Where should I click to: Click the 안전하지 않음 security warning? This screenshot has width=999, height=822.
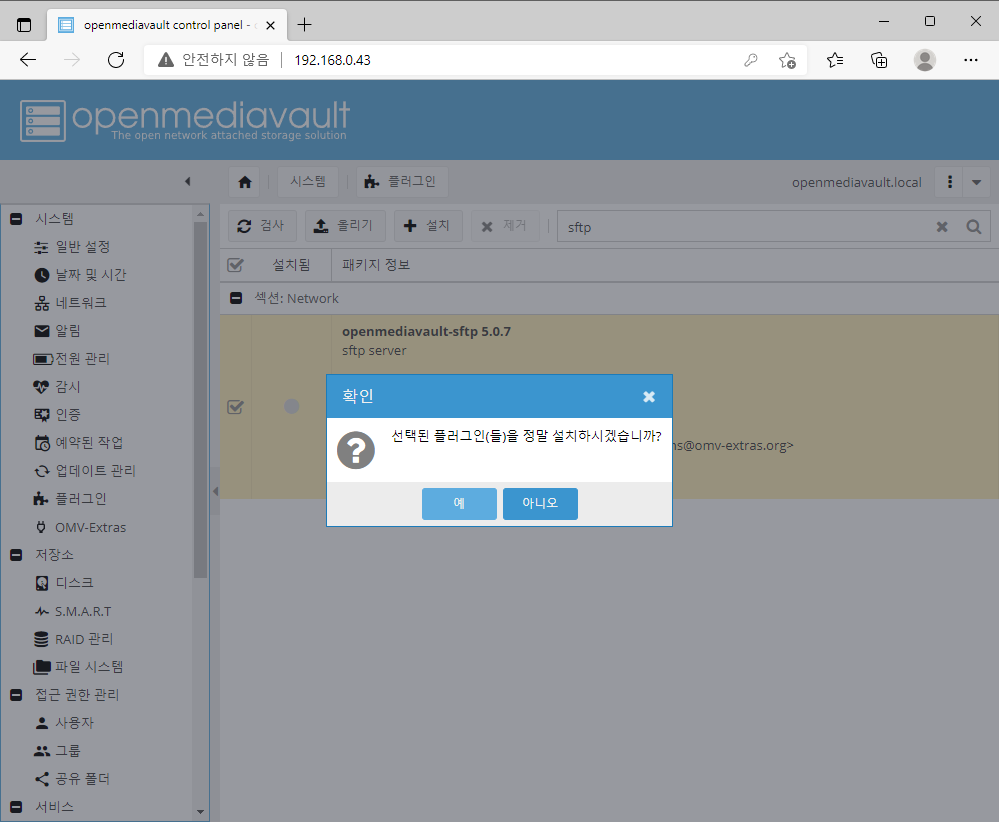[213, 60]
